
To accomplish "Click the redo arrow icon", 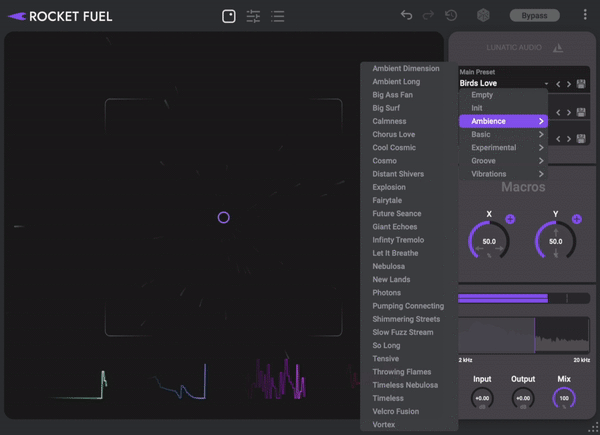I will coord(429,16).
